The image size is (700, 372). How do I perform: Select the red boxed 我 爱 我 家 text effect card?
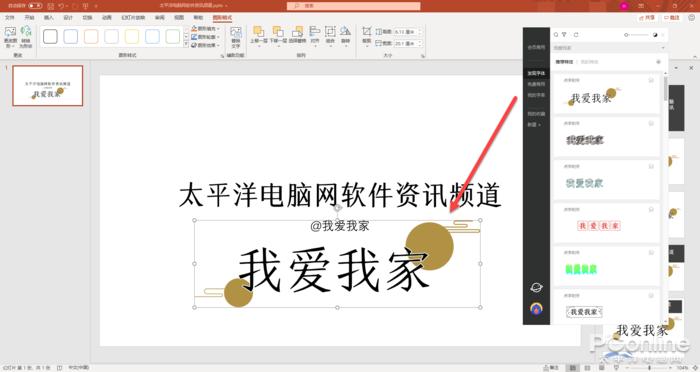pyautogui.click(x=606, y=223)
